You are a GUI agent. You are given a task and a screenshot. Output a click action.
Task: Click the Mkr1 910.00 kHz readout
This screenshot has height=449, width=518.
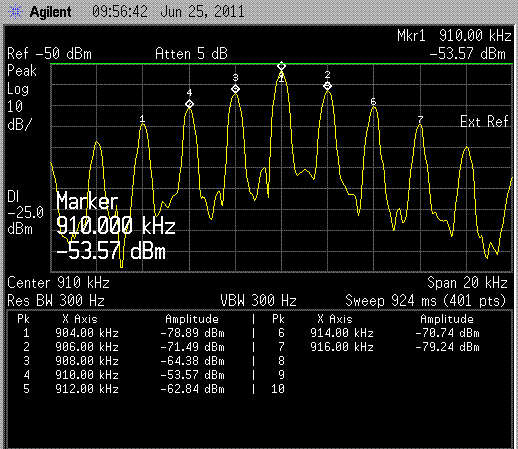454,35
